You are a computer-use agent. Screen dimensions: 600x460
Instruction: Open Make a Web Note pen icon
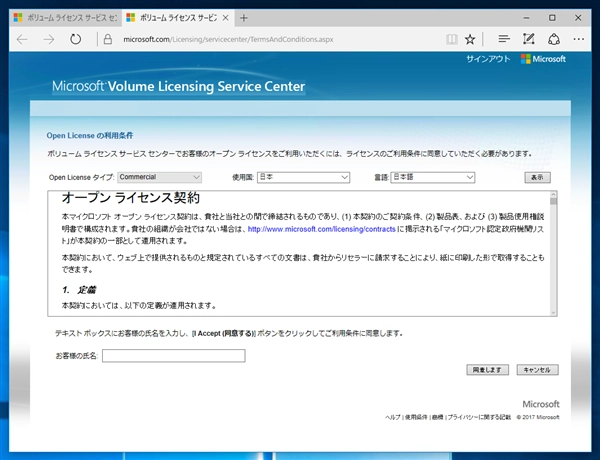click(x=529, y=39)
